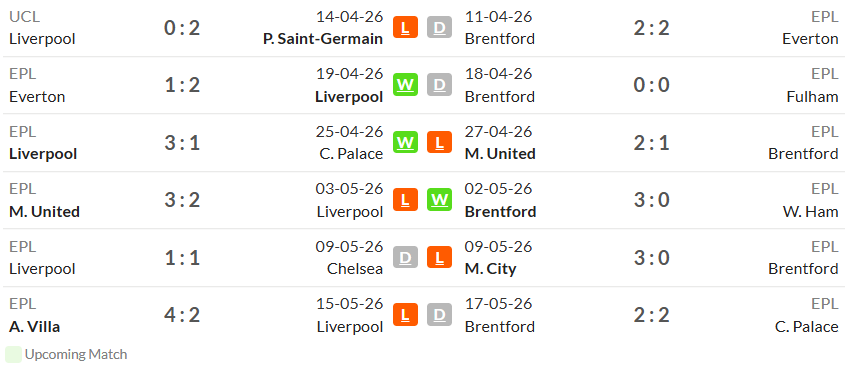Screen dimensions: 845x375
Task: Click Liverpool's L badge for A. Villa match
Action: 405,315
